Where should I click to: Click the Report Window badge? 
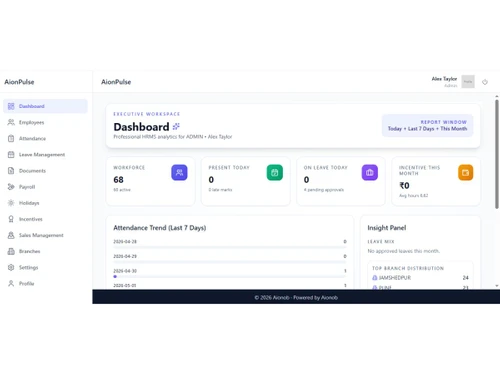coord(427,125)
